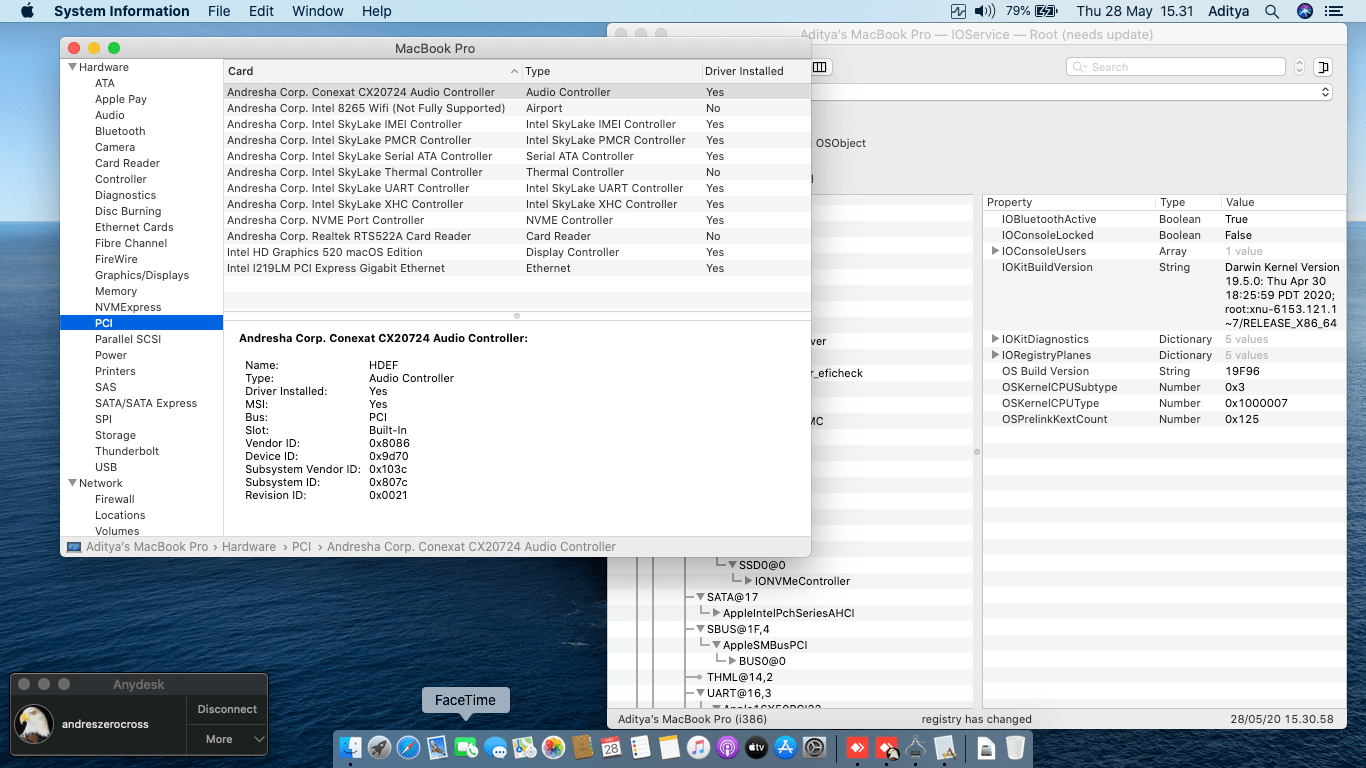1366x768 pixels.
Task: Launch Launchpad from the Dock
Action: coord(379,747)
